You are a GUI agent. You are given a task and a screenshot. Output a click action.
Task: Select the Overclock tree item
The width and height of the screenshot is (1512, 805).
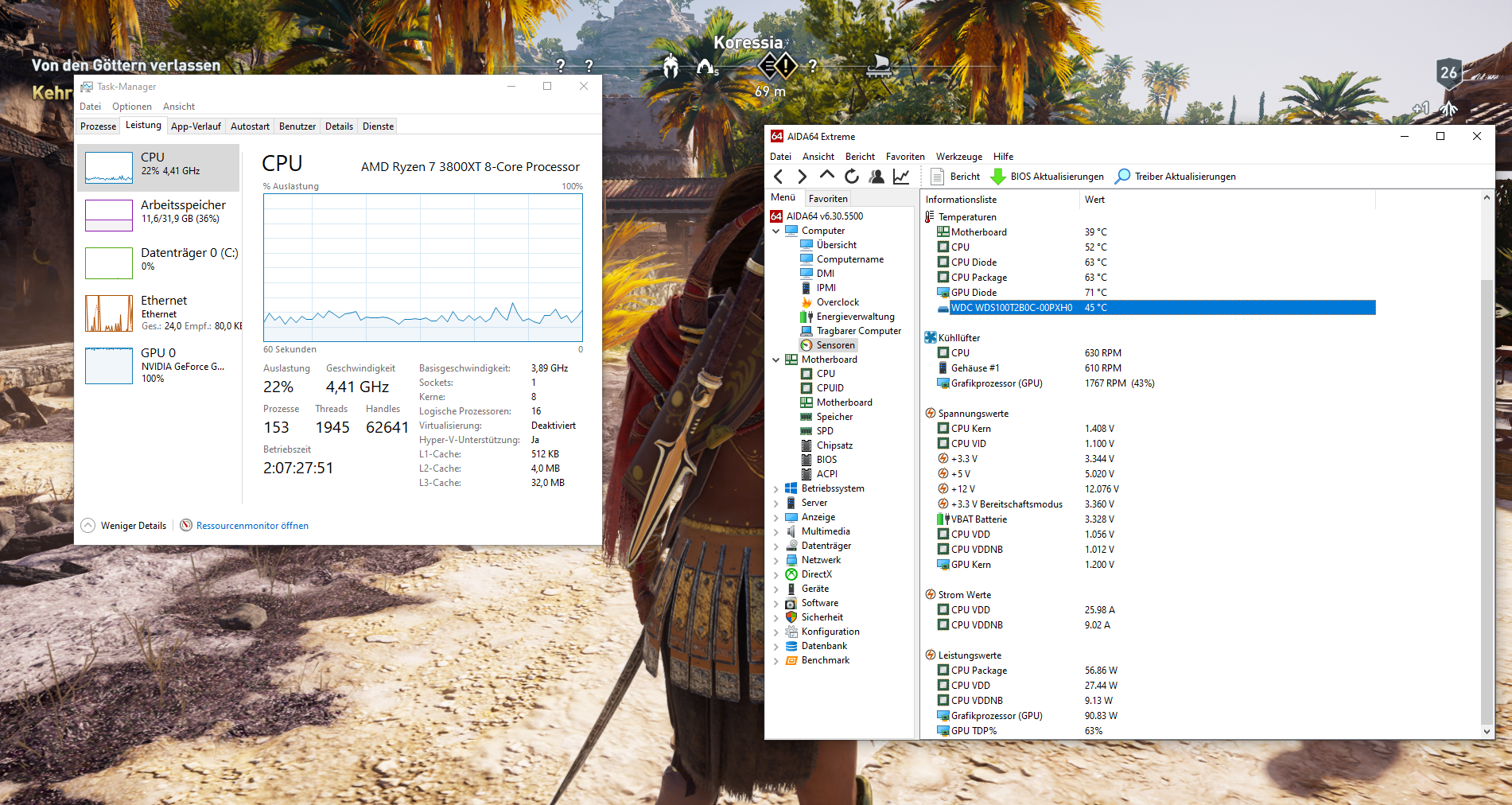coord(830,302)
